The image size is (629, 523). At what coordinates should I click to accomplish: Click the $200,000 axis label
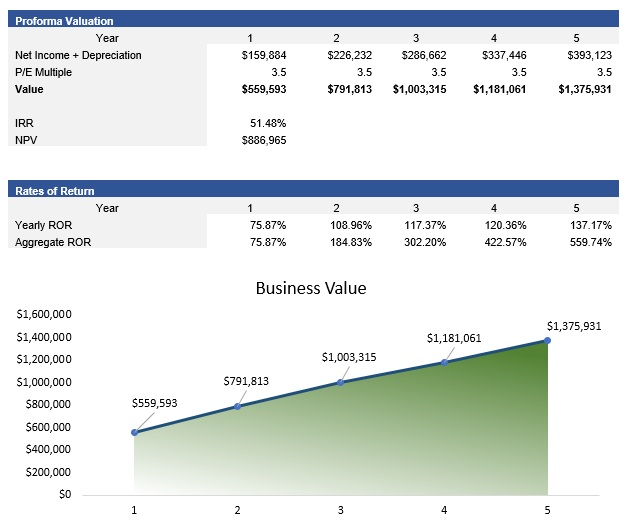tap(49, 472)
